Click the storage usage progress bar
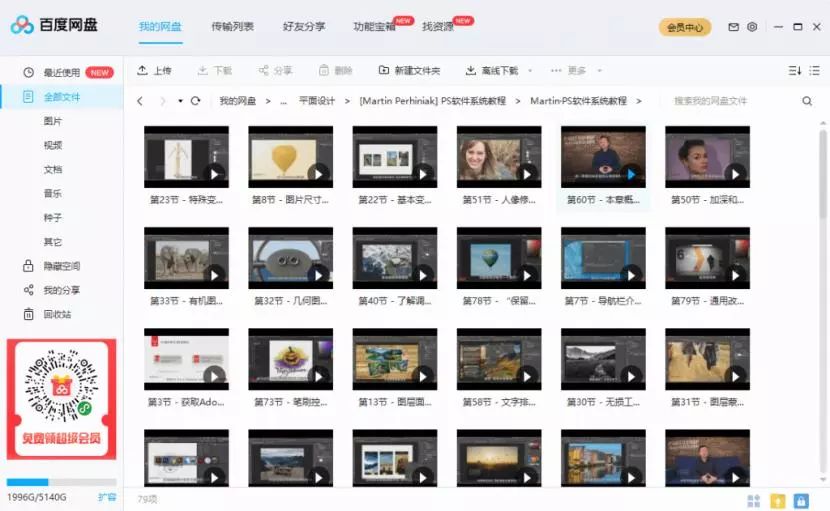Image resolution: width=830 pixels, height=511 pixels. [61, 482]
